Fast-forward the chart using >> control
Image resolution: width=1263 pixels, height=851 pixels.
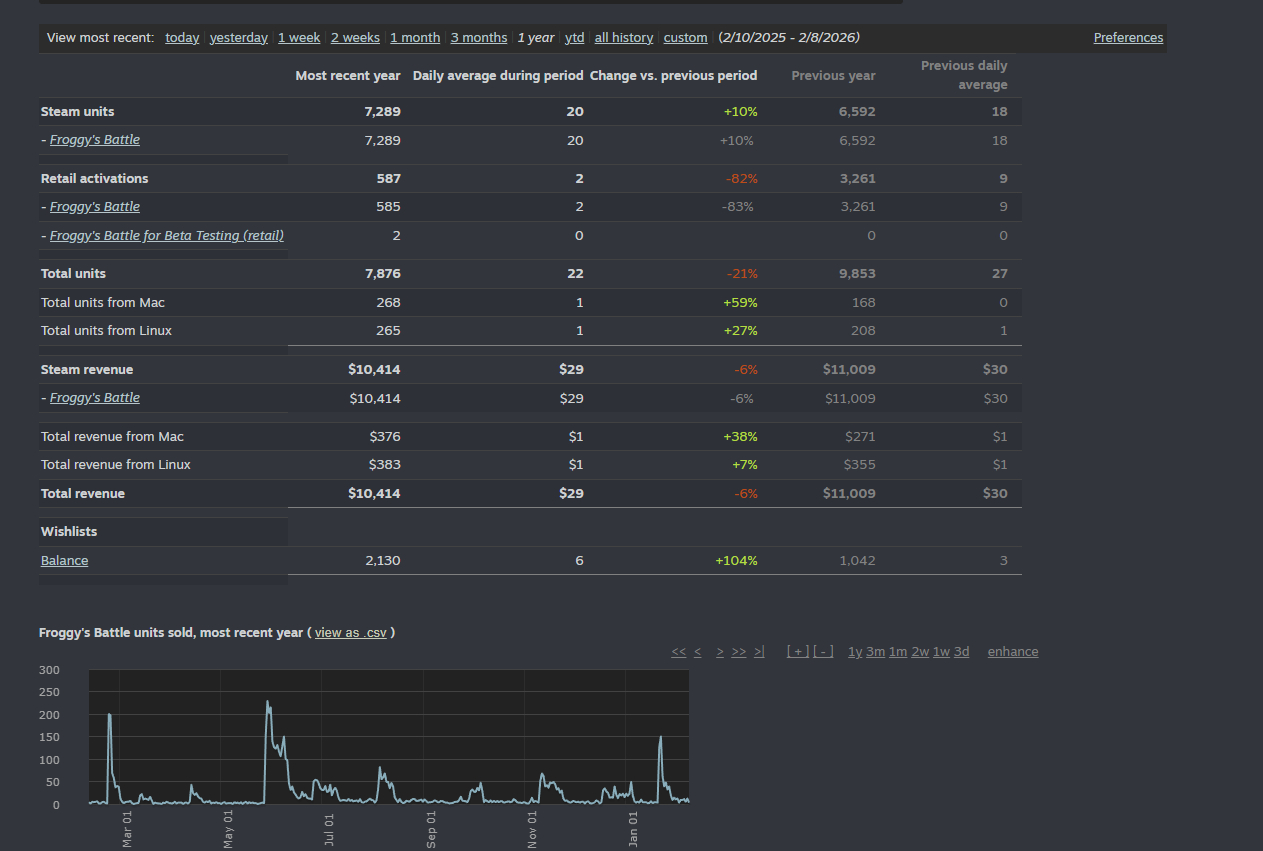click(x=739, y=652)
